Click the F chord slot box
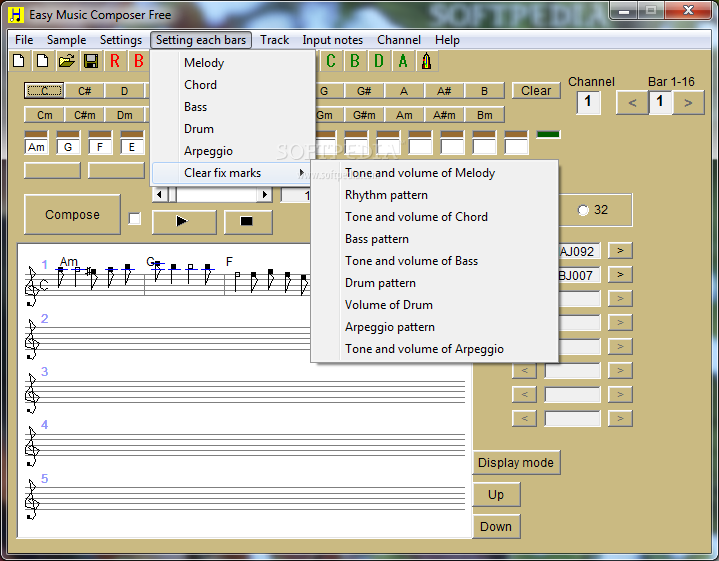Image resolution: width=719 pixels, height=561 pixels. pyautogui.click(x=100, y=147)
